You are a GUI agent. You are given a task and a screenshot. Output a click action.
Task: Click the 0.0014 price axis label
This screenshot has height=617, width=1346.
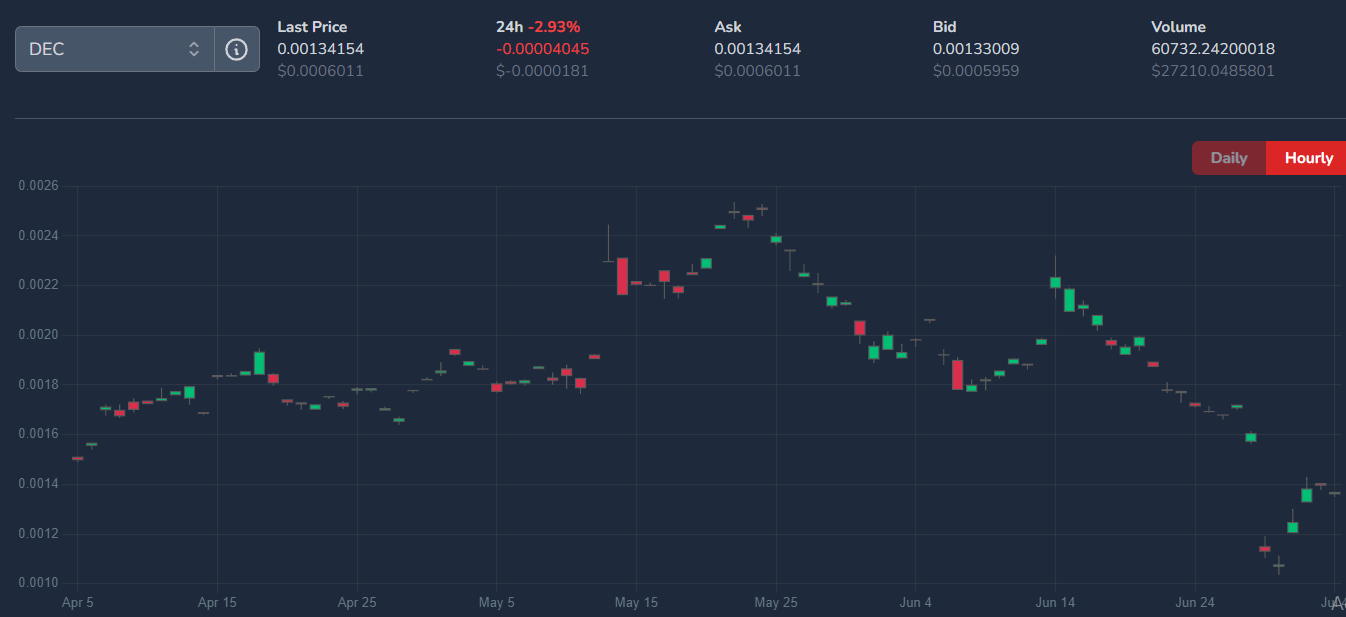[x=39, y=484]
